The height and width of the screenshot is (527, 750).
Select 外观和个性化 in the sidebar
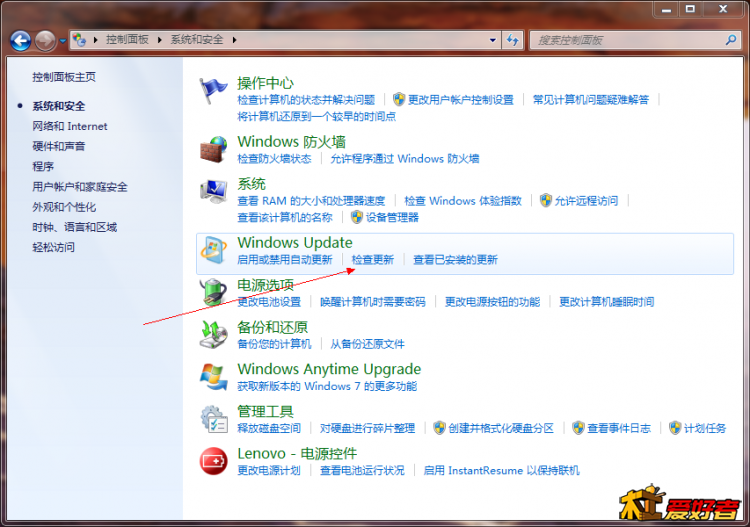click(x=64, y=207)
